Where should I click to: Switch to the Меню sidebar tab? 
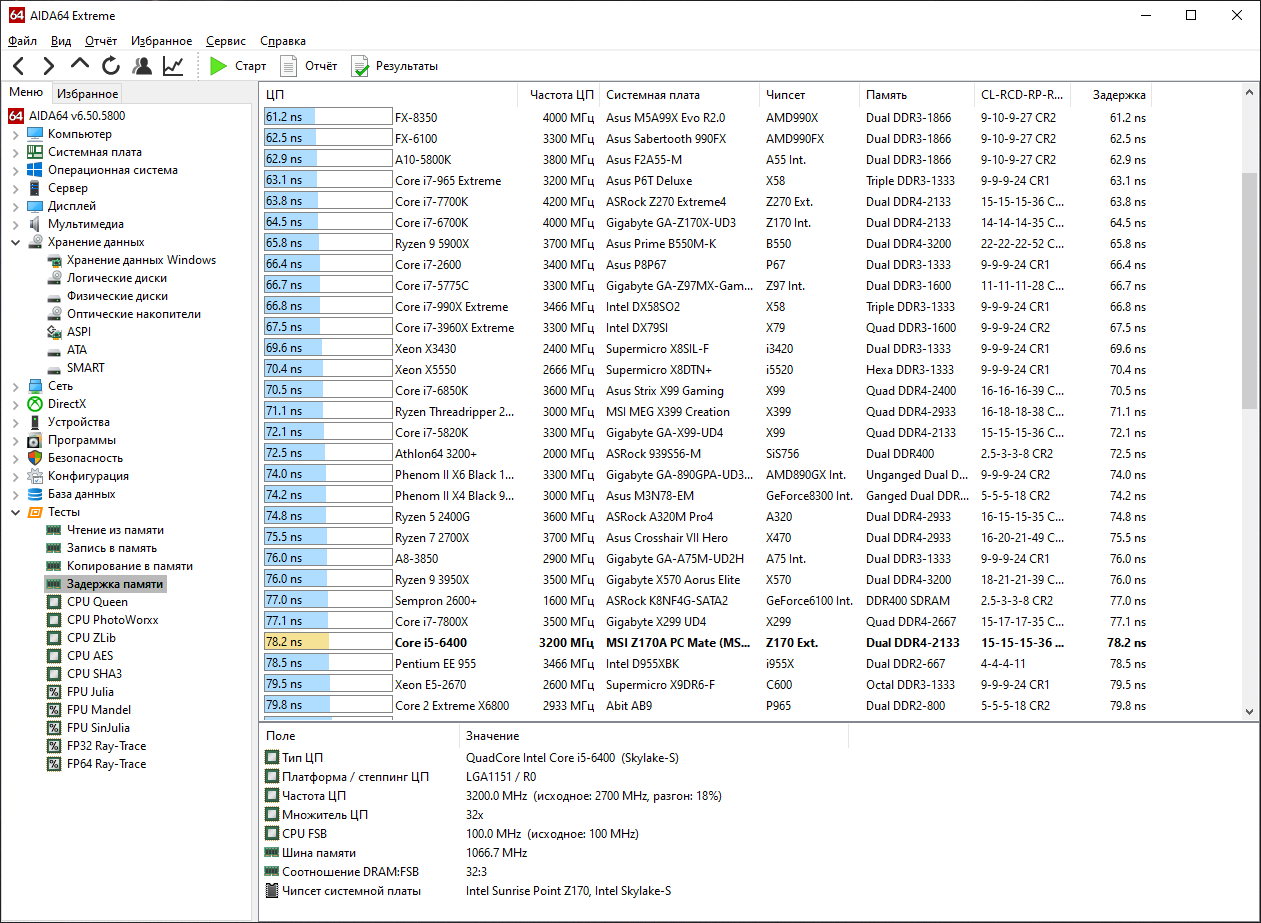26,92
